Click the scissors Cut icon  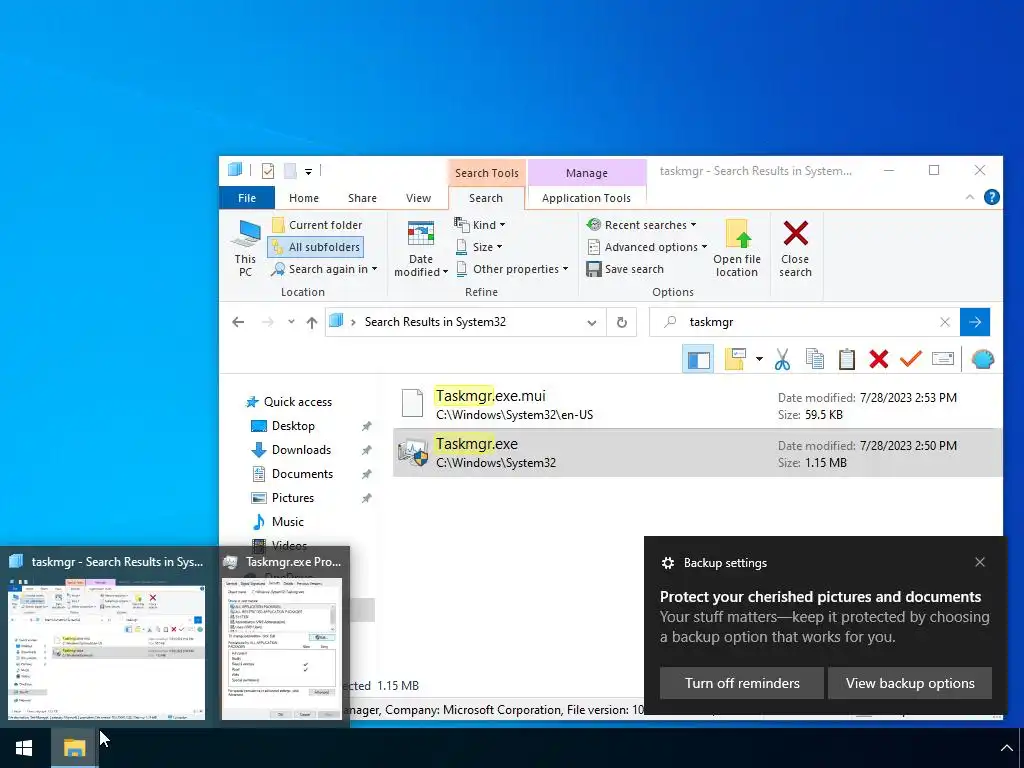[782, 359]
